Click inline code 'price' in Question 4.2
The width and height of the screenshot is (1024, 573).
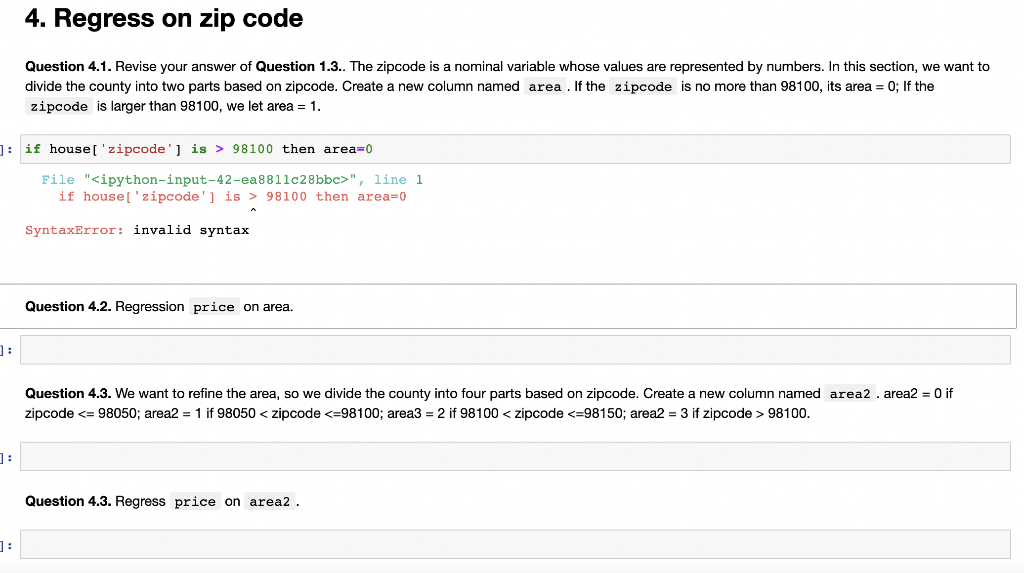point(214,307)
